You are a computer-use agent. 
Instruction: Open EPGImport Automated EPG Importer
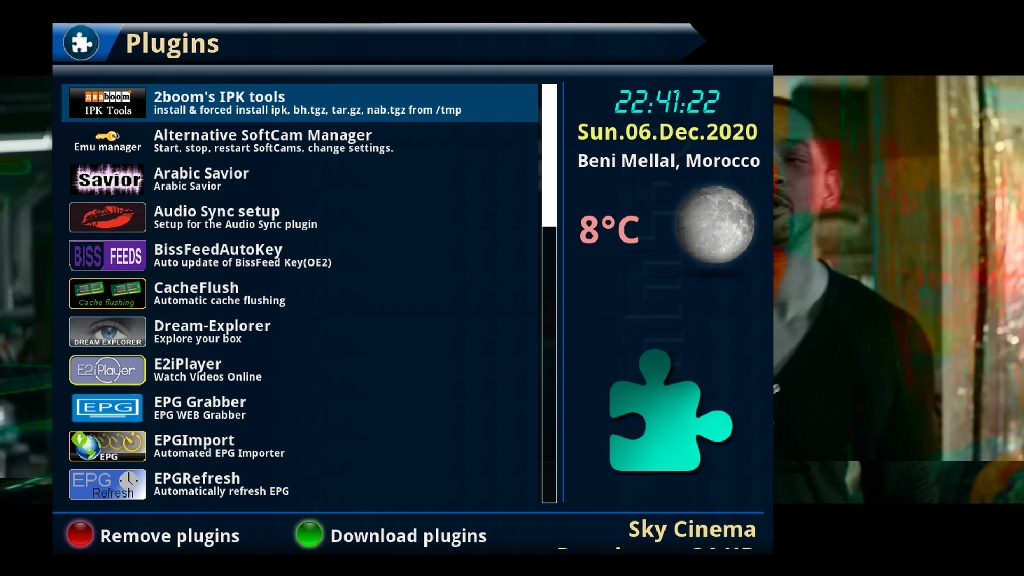pos(300,446)
